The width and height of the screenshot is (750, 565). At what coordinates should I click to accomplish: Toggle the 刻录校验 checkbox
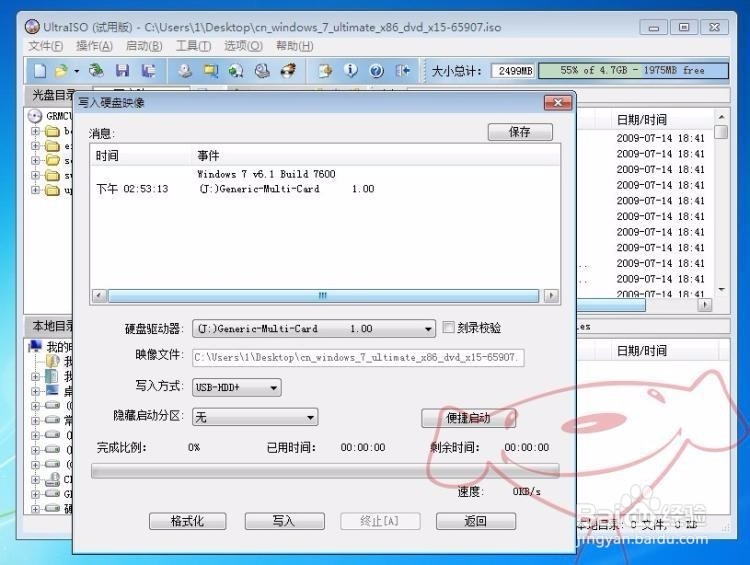448,327
